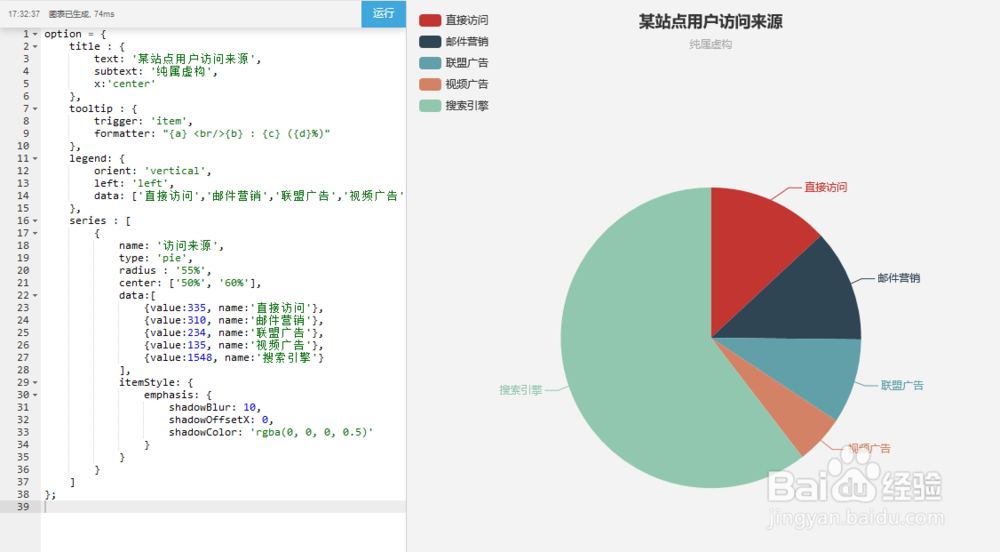The height and width of the screenshot is (552, 1000).
Task: Click the chart title 某站点用户访问来源
Action: (710, 22)
